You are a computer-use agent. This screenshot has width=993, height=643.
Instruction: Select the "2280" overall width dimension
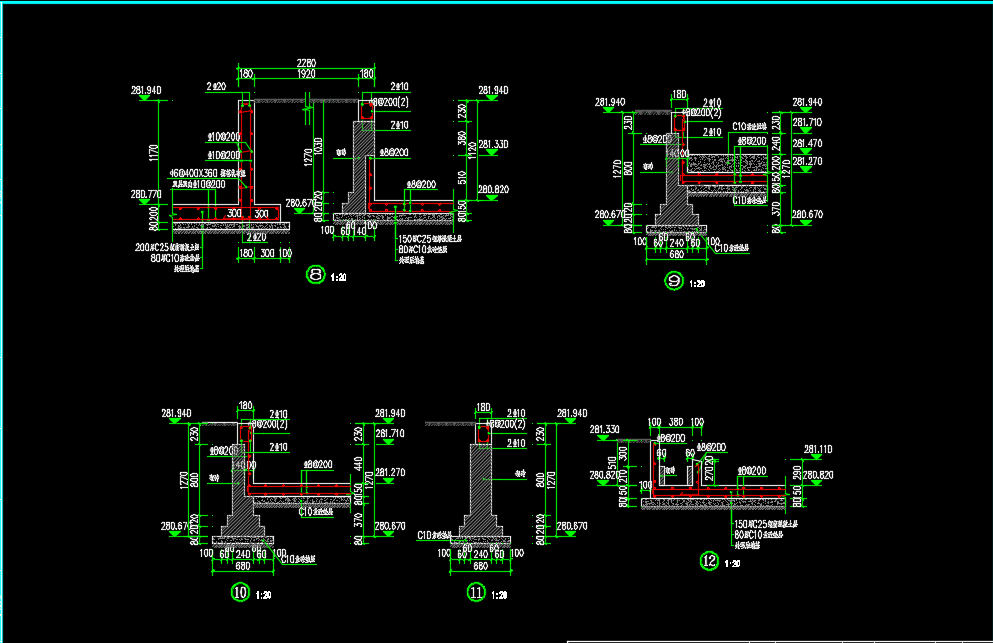pyautogui.click(x=306, y=63)
